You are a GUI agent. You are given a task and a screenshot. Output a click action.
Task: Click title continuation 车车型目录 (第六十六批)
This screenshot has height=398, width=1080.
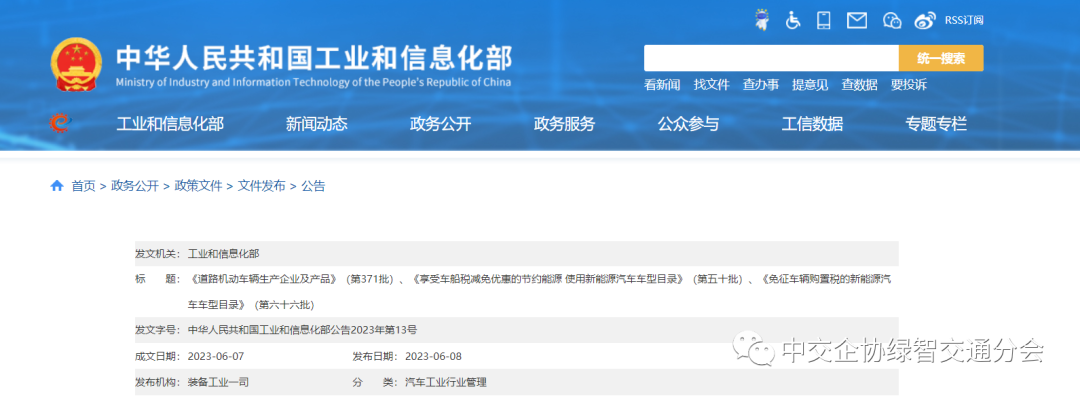tap(251, 304)
